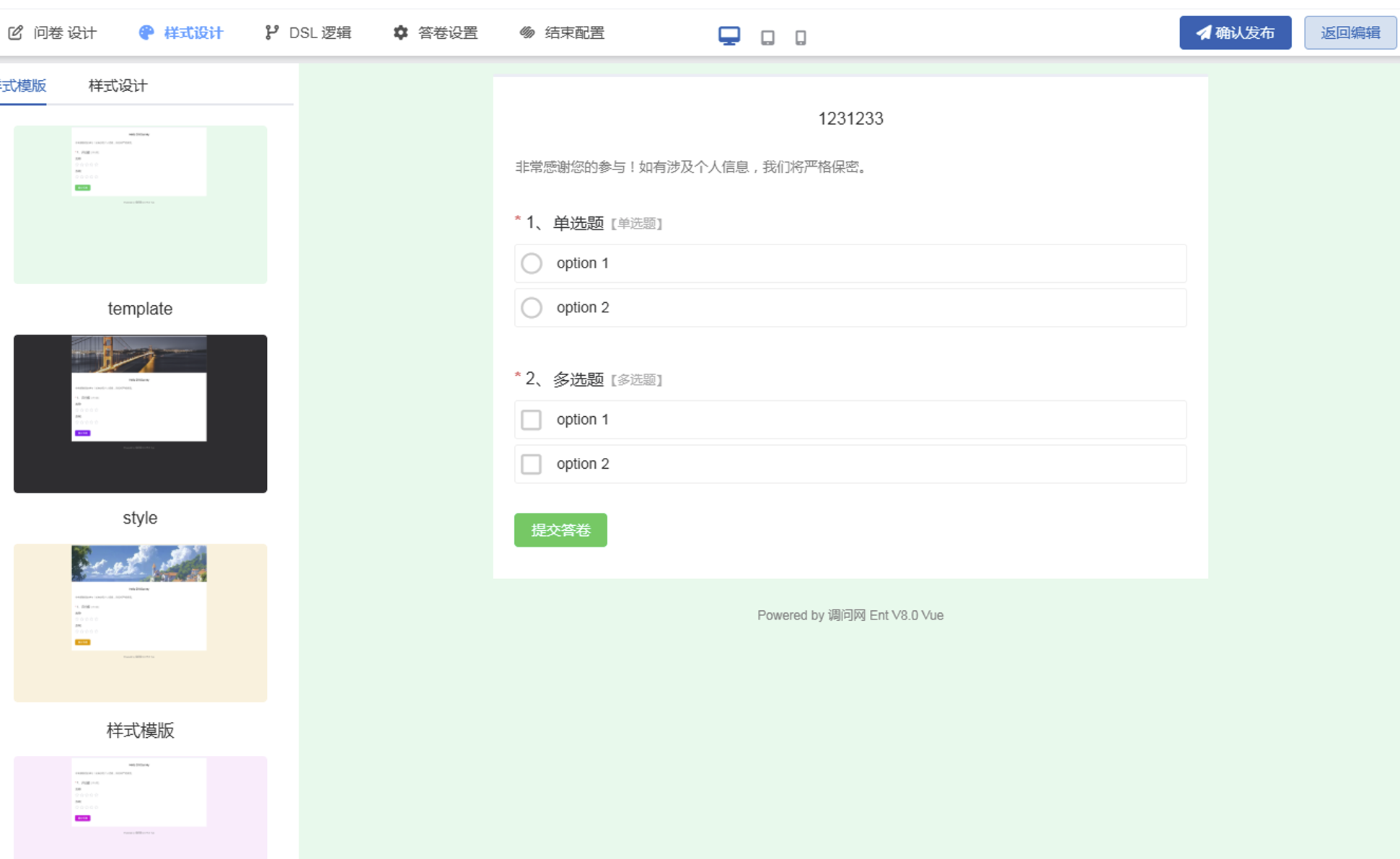Switch to the 样式模版 sidebar tab

(x=23, y=85)
